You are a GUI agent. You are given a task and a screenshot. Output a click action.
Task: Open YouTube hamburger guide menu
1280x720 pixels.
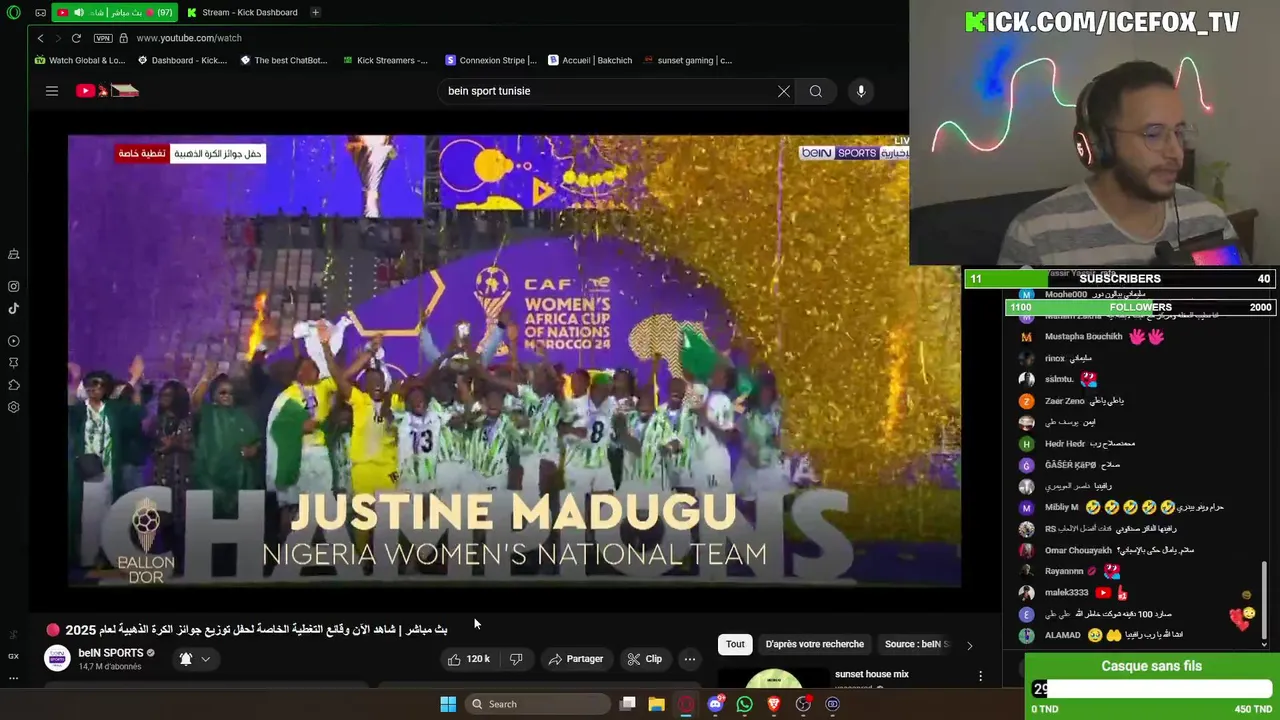(x=52, y=91)
